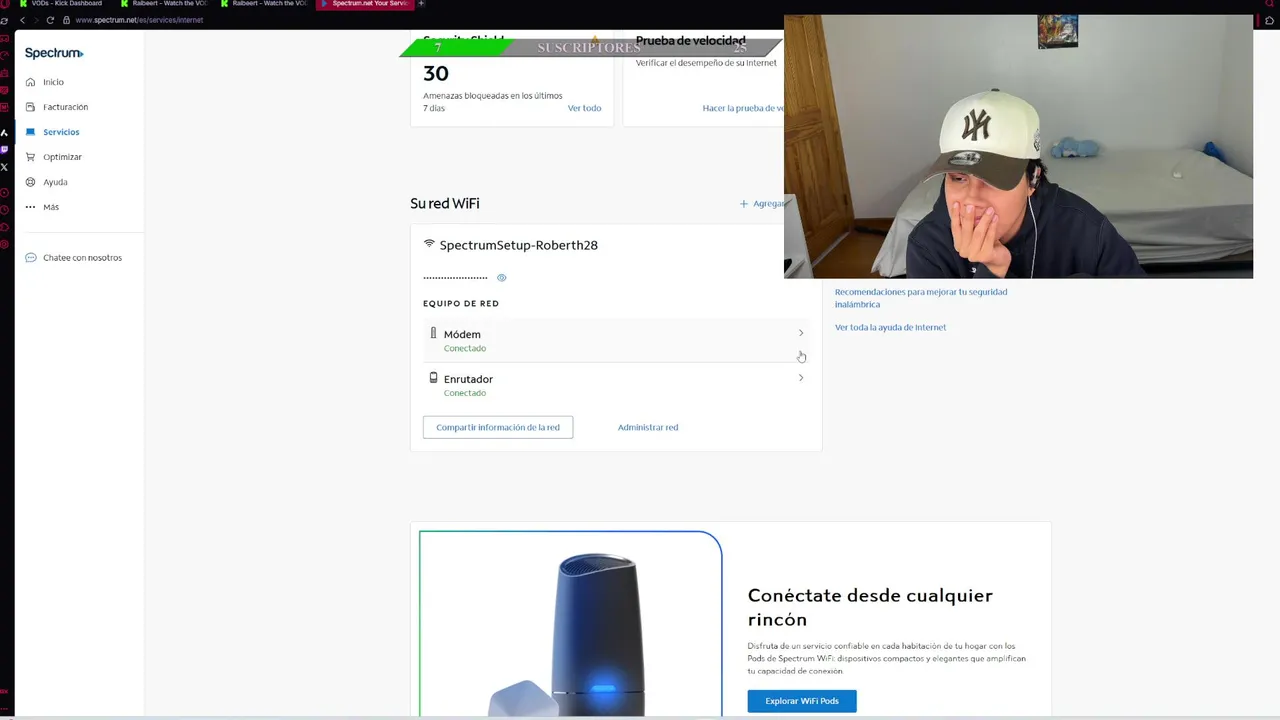The height and width of the screenshot is (720, 1280).
Task: Click the plus icon beside Agregar
Action: click(743, 204)
